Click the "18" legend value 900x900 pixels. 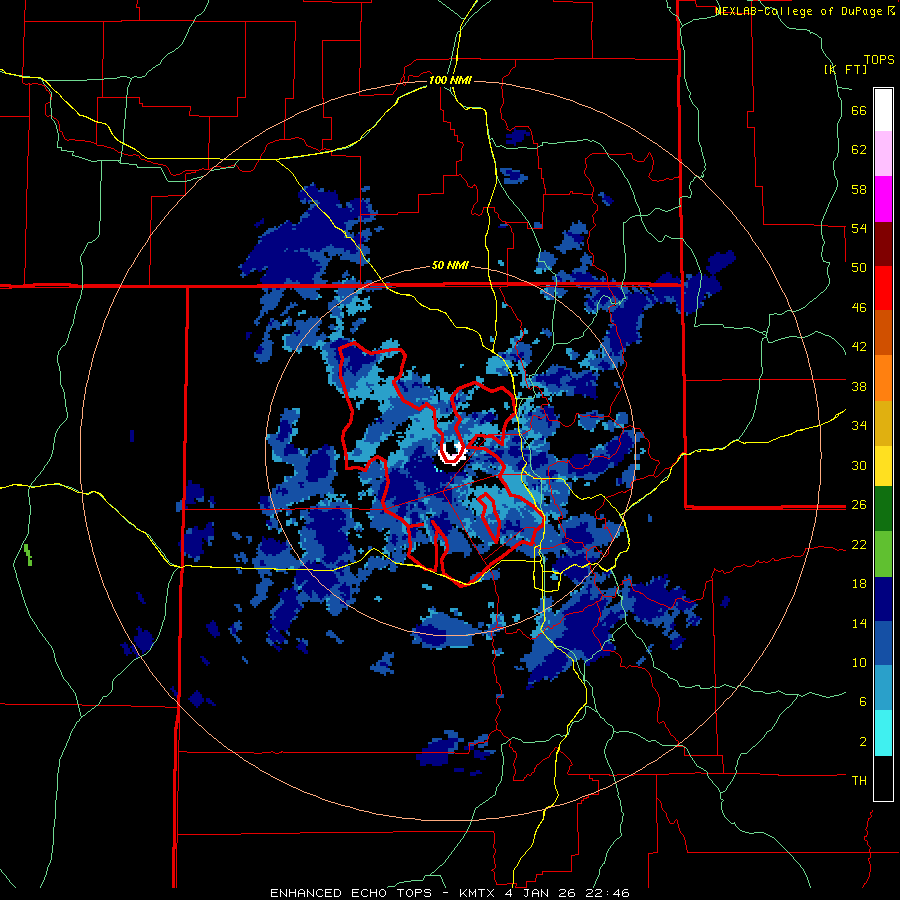(859, 584)
